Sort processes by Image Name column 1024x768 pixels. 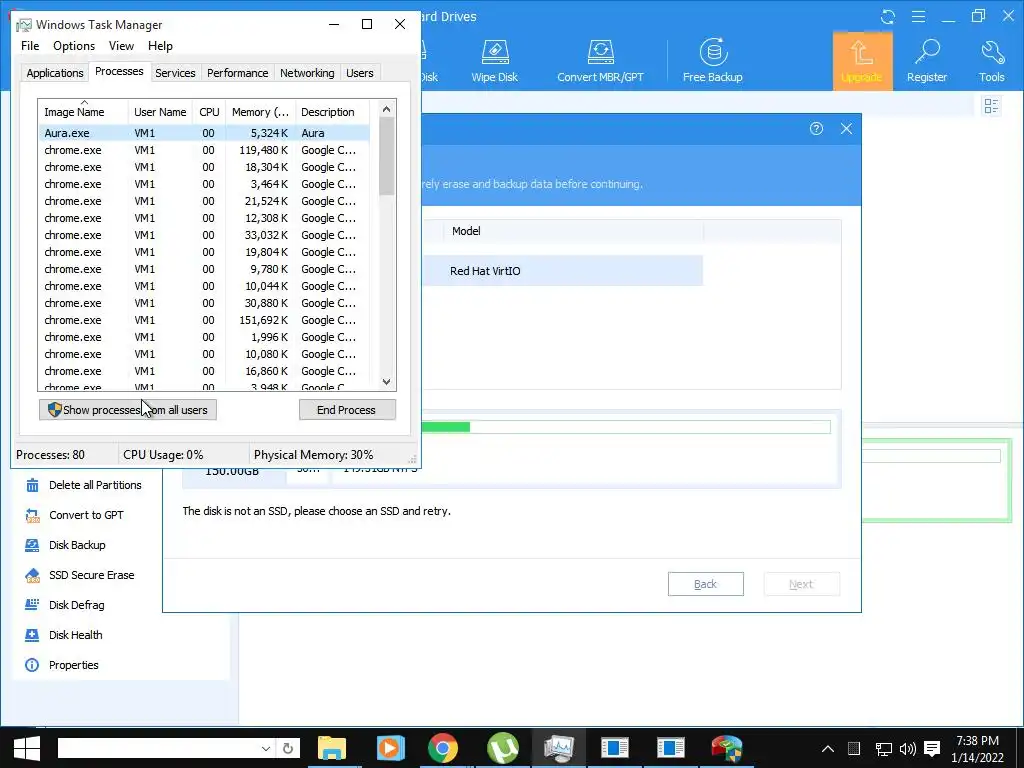tap(84, 112)
